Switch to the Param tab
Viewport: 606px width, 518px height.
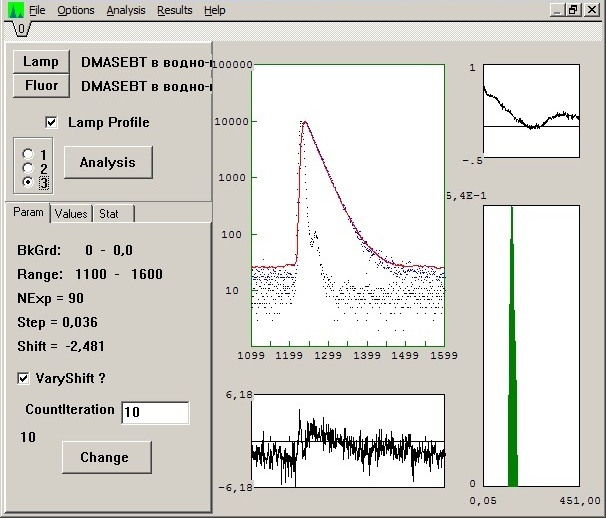coord(28,213)
